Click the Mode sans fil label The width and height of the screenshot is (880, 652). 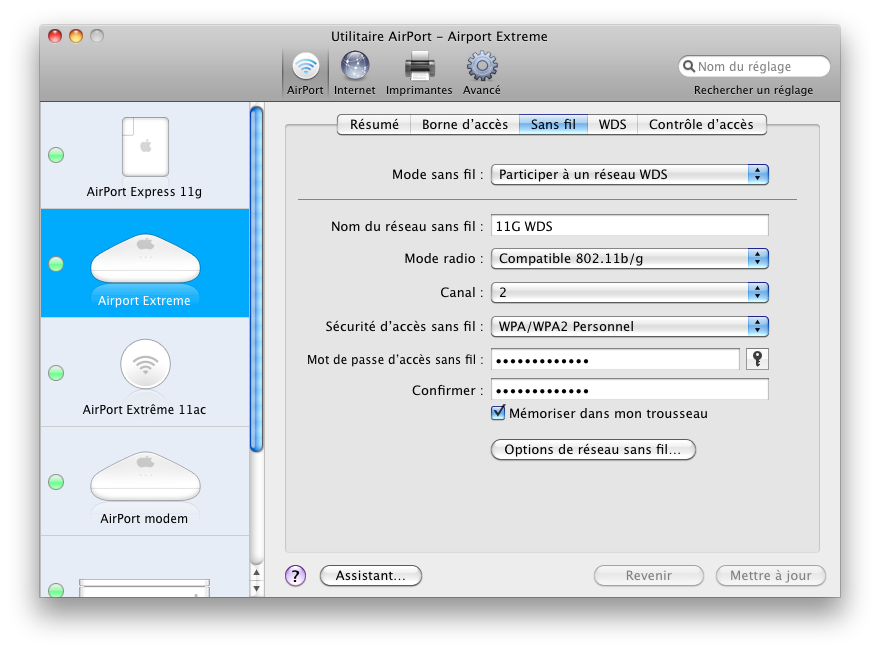[437, 175]
